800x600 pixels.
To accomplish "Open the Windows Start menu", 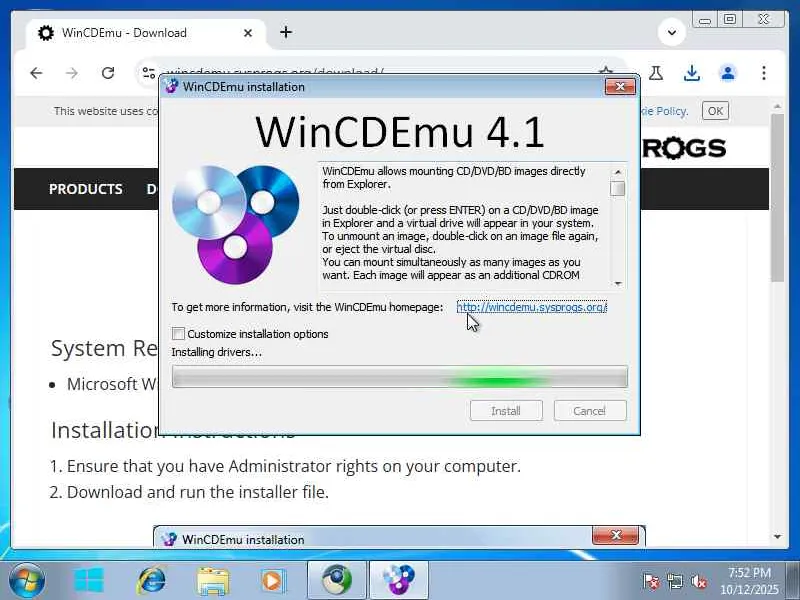I will [27, 580].
